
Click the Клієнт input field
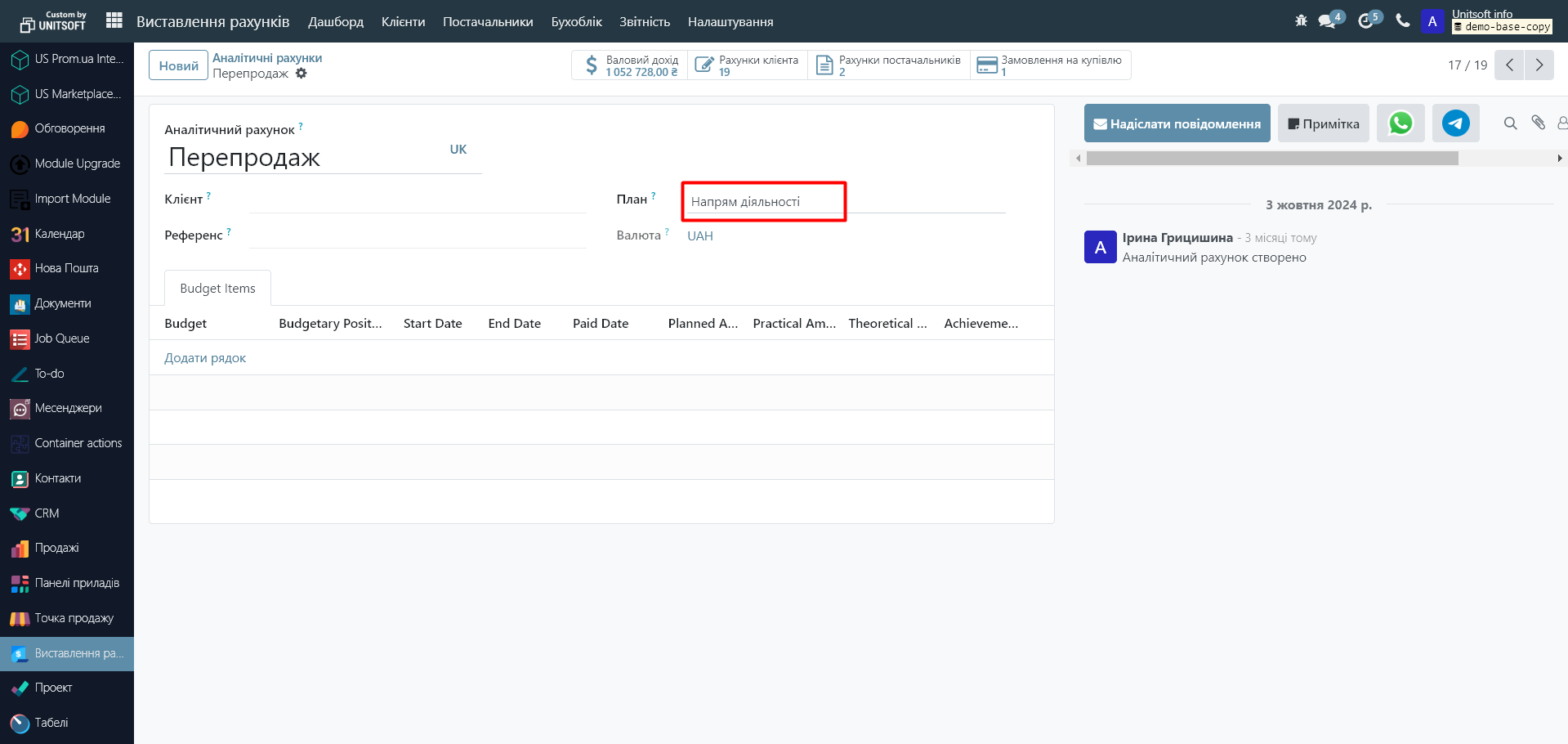pos(418,200)
